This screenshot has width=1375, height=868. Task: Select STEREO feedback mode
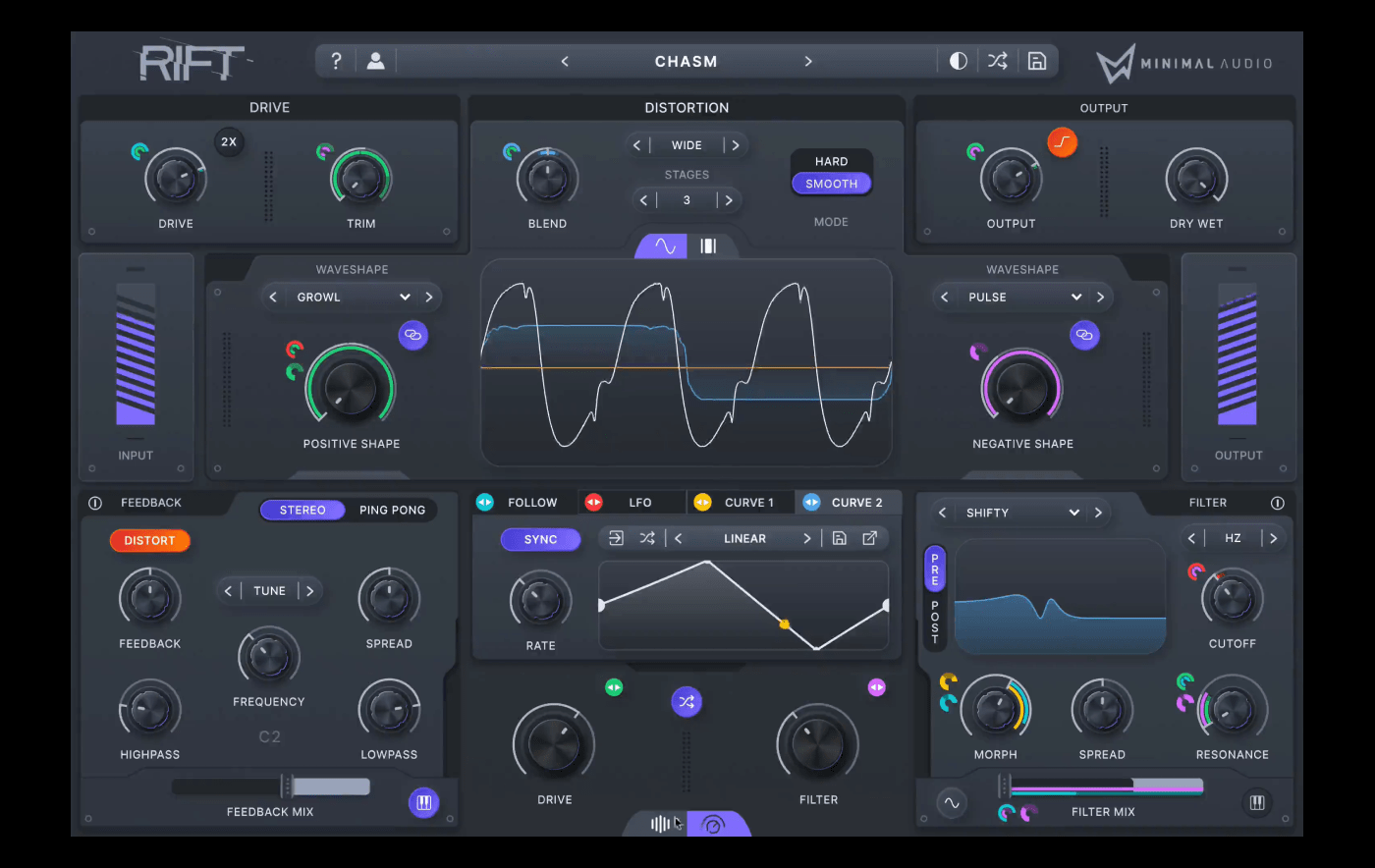point(302,510)
